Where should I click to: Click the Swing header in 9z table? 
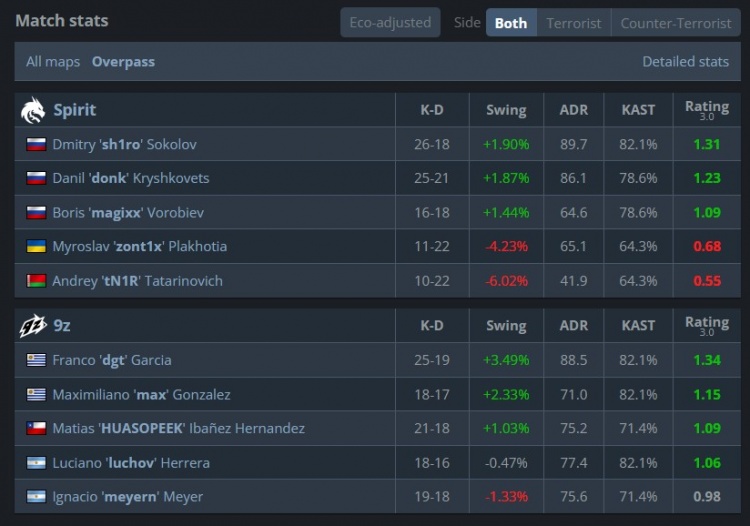507,326
